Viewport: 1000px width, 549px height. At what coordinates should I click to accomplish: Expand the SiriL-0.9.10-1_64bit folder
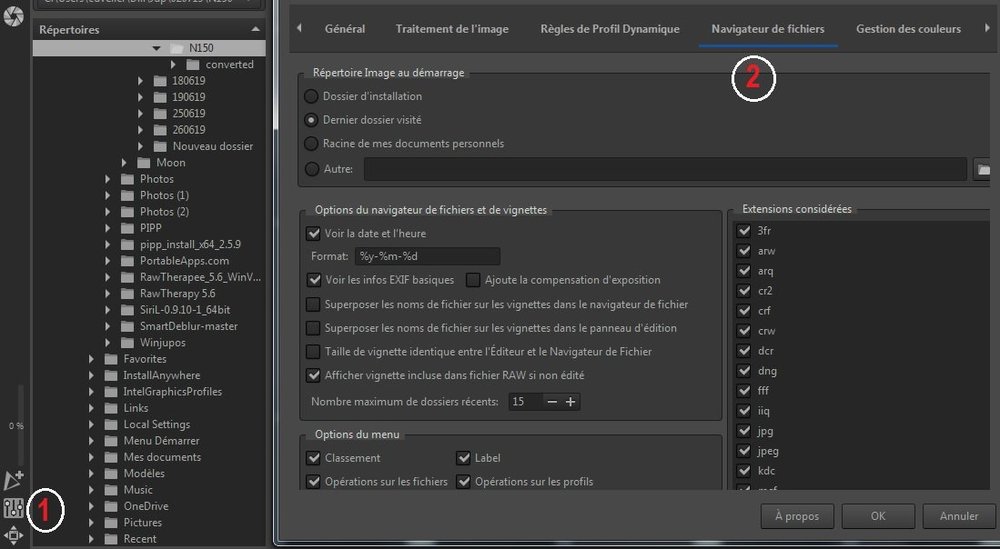pos(108,310)
